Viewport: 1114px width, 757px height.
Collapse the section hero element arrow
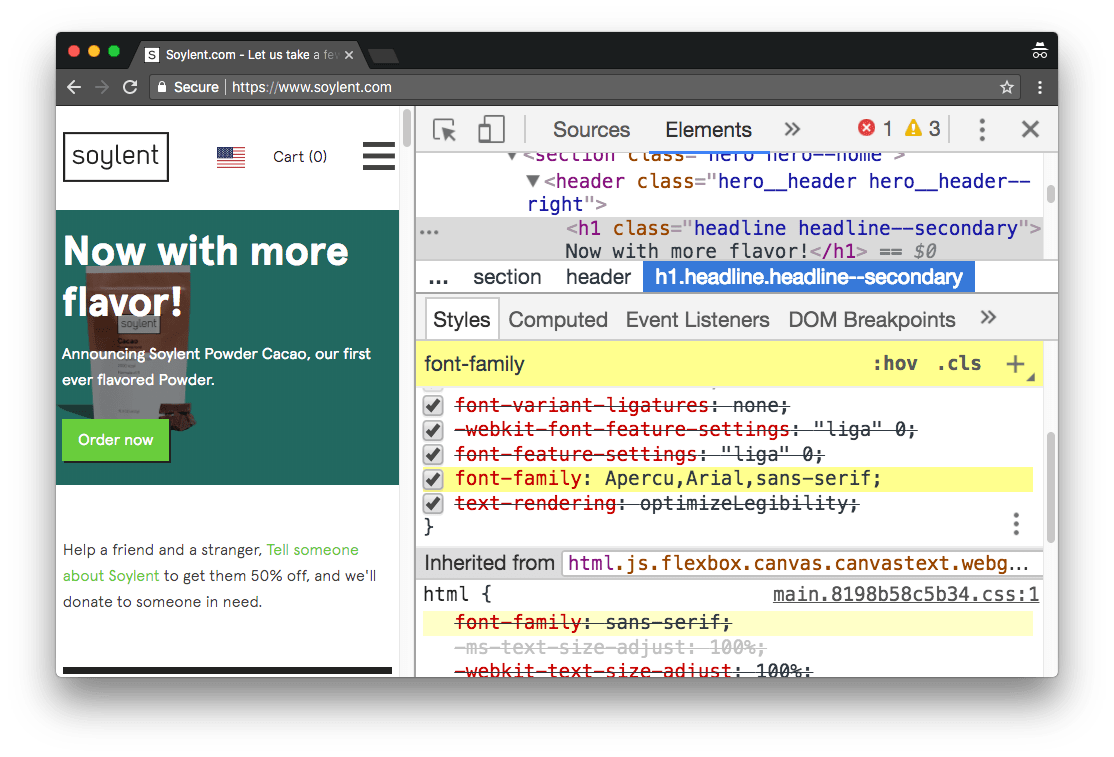(x=512, y=156)
